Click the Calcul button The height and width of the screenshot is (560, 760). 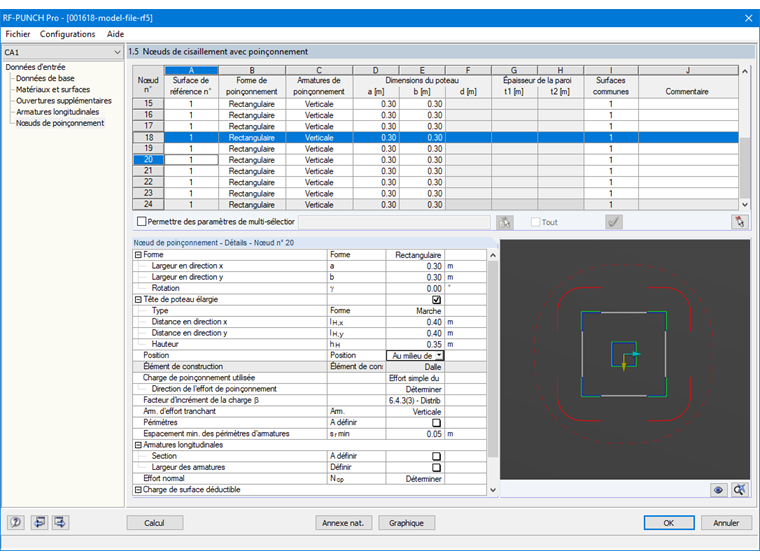coord(155,523)
